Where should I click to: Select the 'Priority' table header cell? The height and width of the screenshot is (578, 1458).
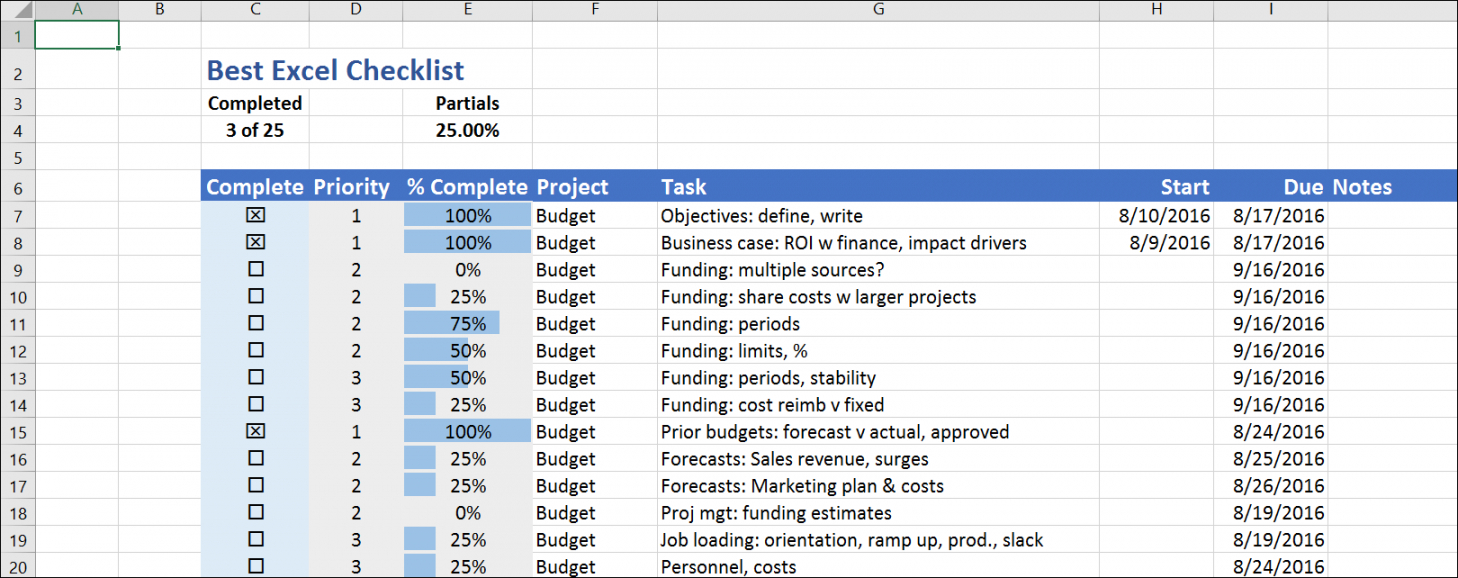tap(351, 187)
